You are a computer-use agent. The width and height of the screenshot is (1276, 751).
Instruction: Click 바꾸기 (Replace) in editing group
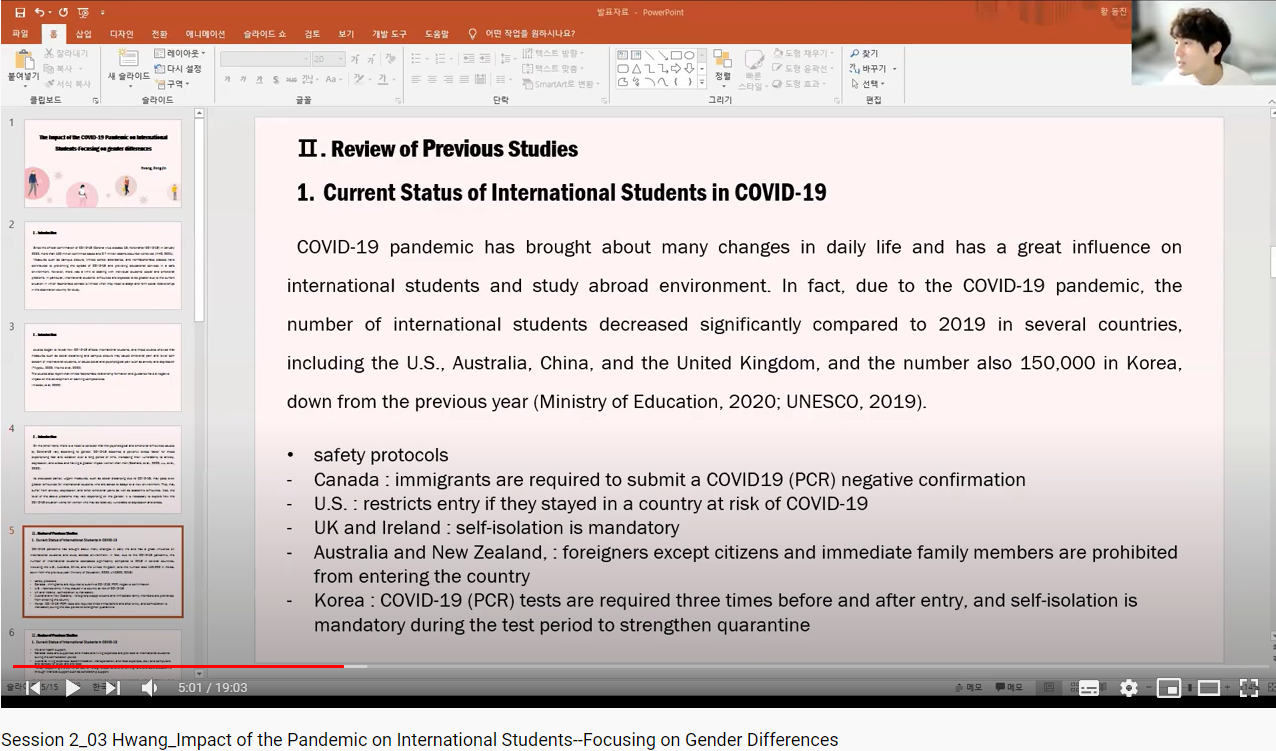873,69
